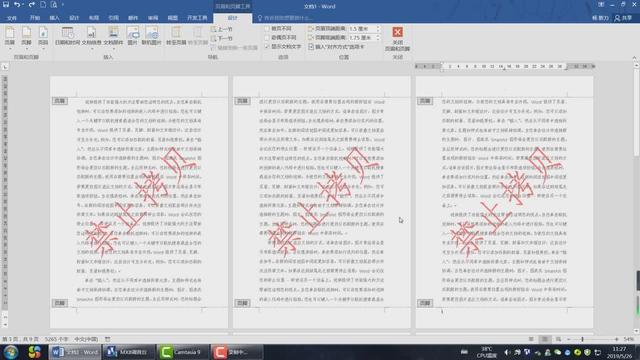640x360 pixels.
Task: Expand the Header (页眉) dropdown arrow
Action: coord(9,49)
